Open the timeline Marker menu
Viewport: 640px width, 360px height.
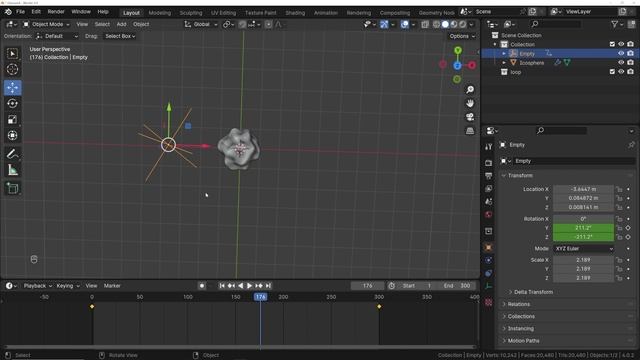click(112, 286)
